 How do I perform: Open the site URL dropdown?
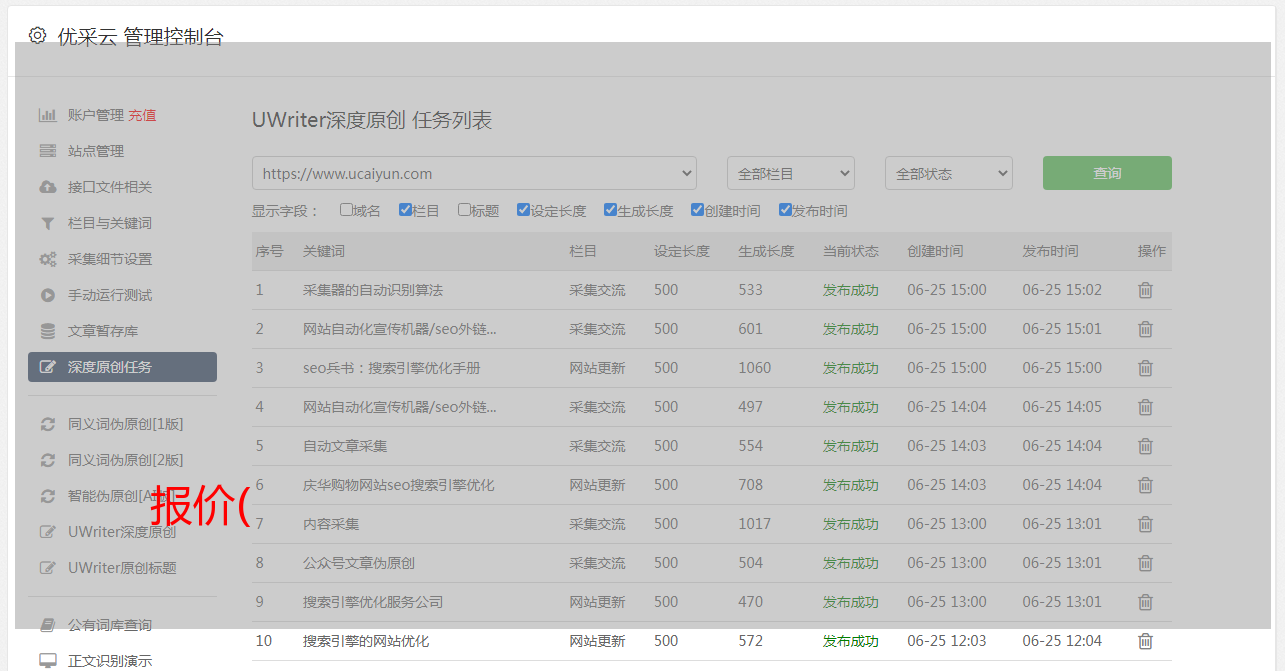pyautogui.click(x=474, y=173)
